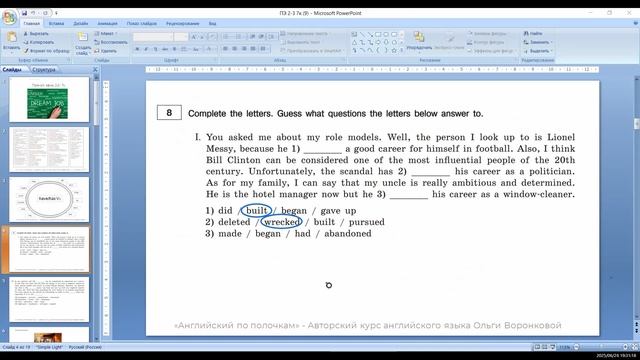Select the DREAM JOB slide thumbnail

(49, 99)
